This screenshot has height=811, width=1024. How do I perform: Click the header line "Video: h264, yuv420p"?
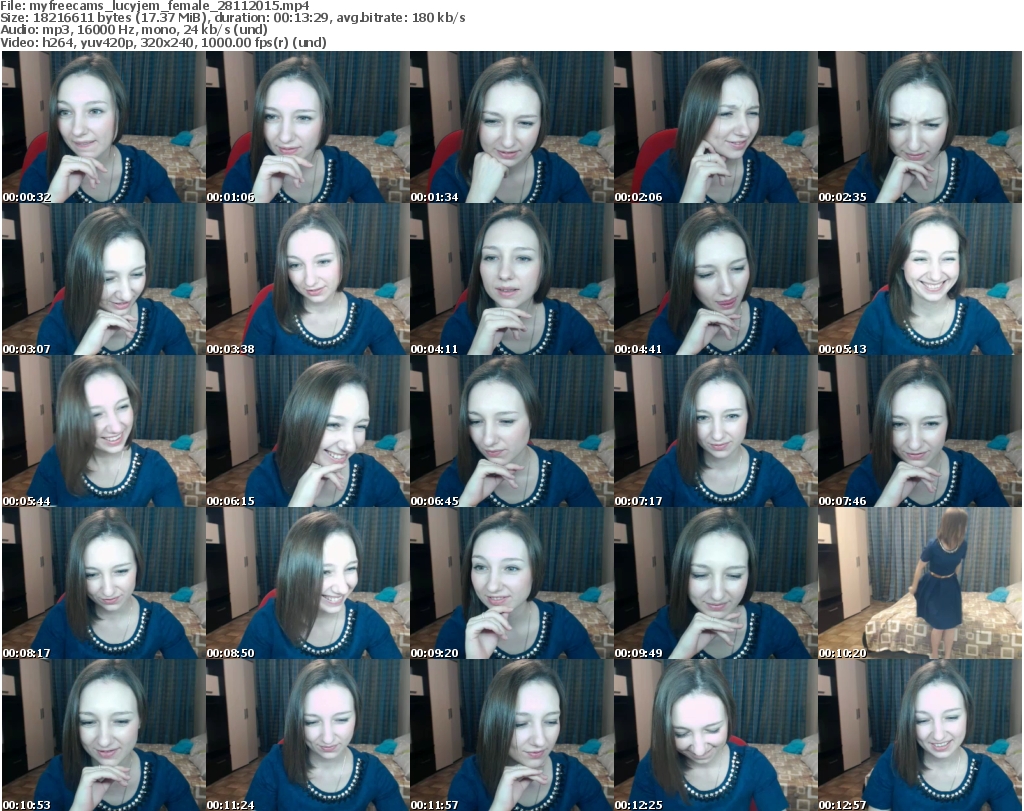(163, 42)
